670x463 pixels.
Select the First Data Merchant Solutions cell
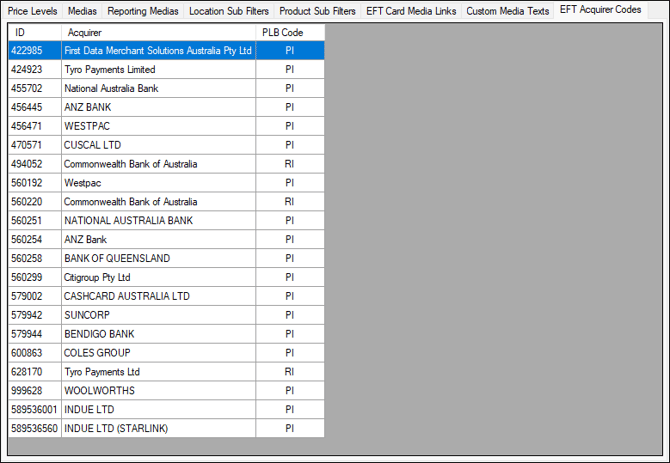[x=159, y=50]
